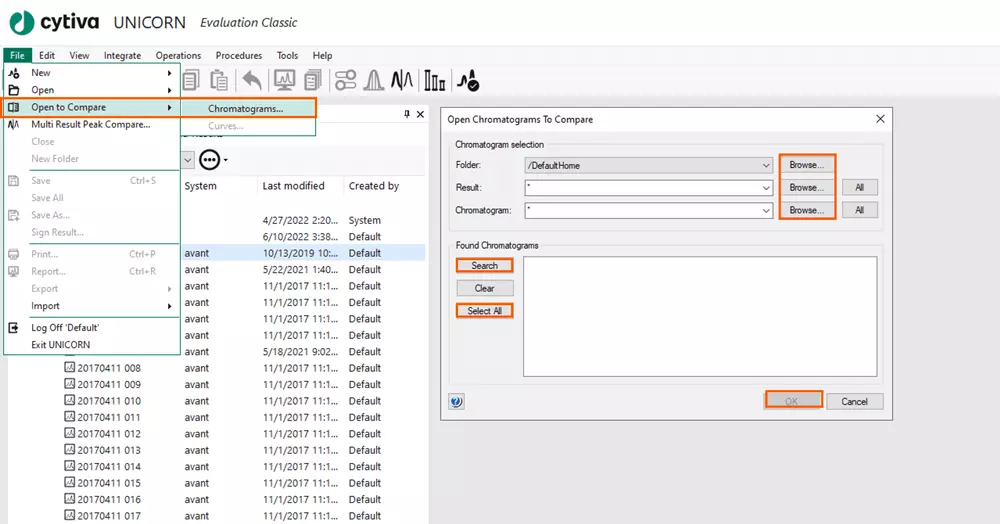Image resolution: width=1000 pixels, height=524 pixels.
Task: Click the Search button
Action: (484, 265)
